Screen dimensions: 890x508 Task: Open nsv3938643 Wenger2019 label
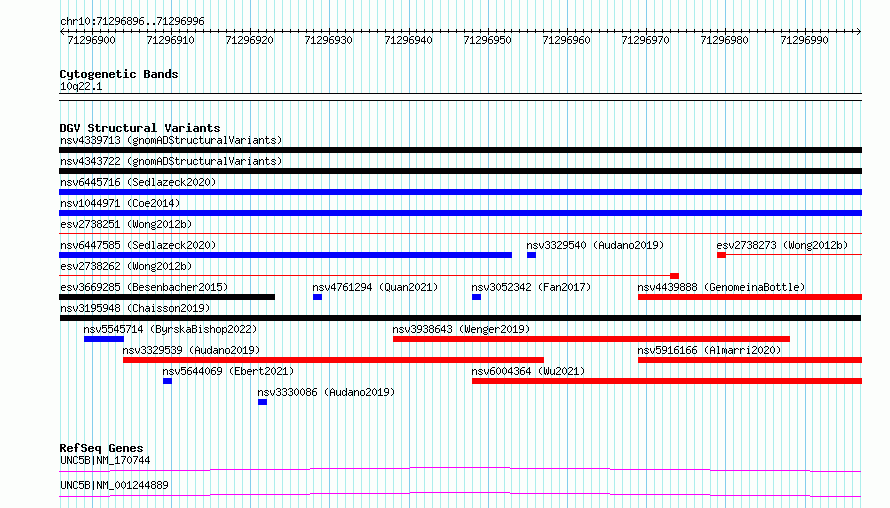(461, 329)
